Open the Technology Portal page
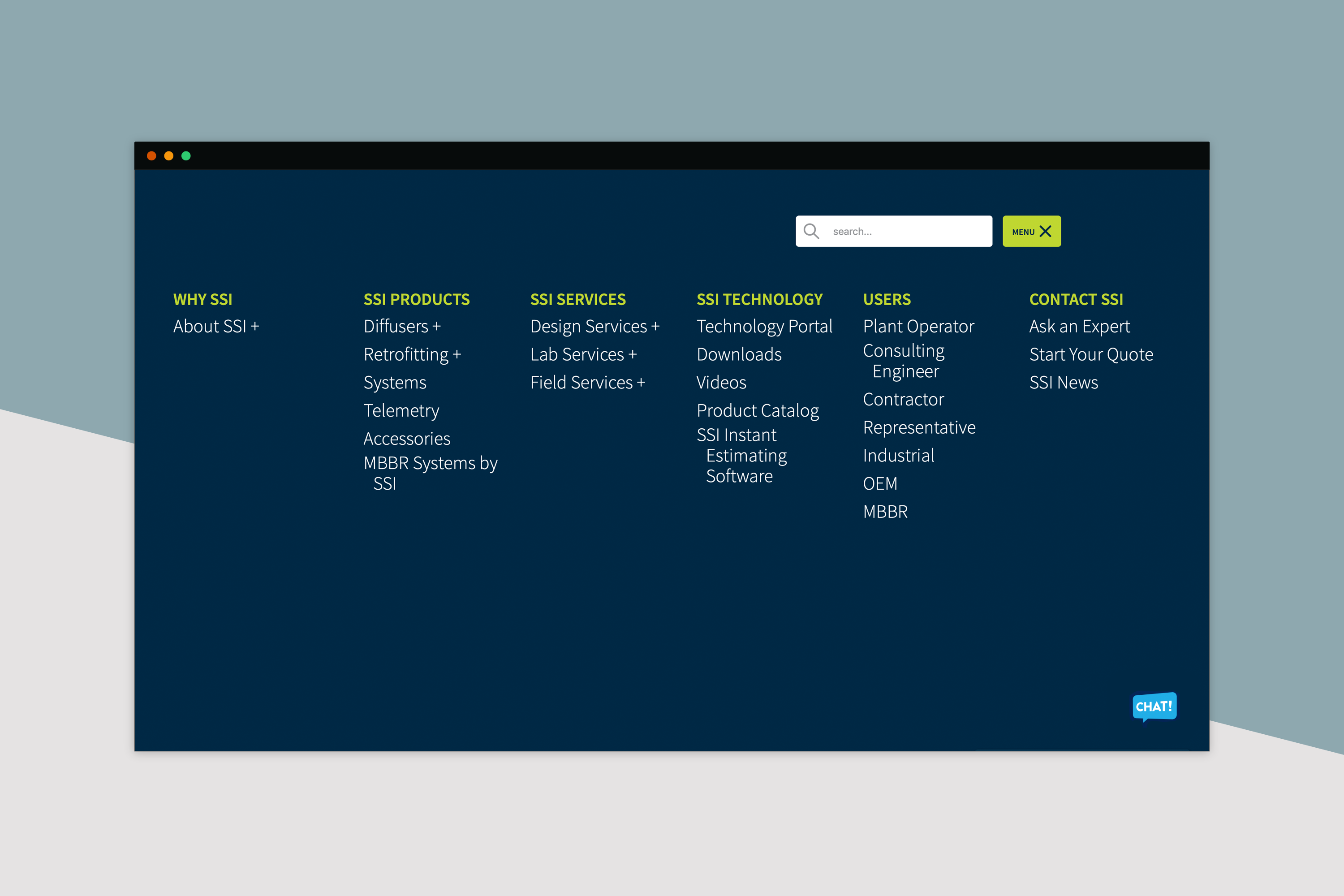 click(765, 326)
